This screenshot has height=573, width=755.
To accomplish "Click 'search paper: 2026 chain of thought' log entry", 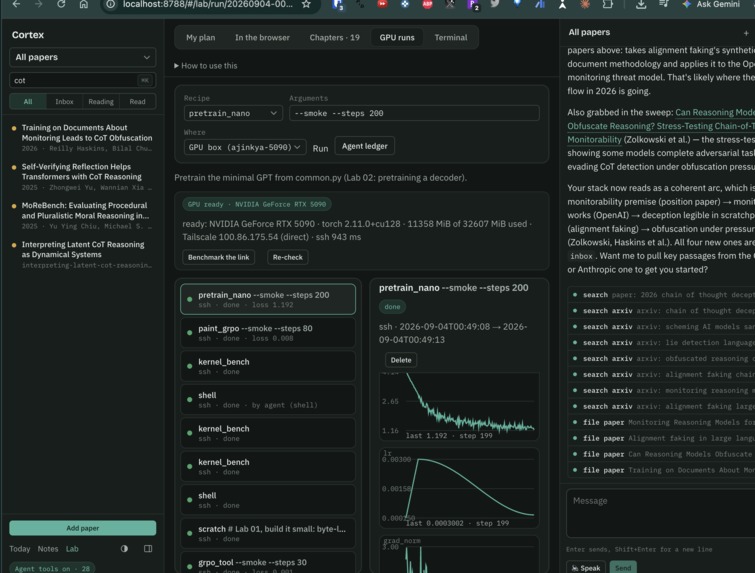I will click(x=661, y=295).
